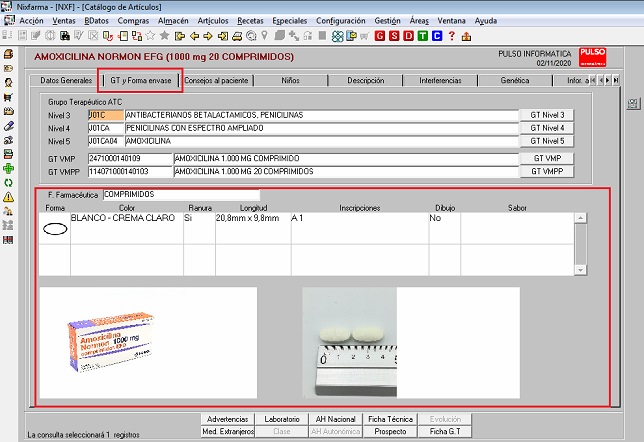This screenshot has height=442, width=644.
Task: Click the yellow warning triangle sidebar icon
Action: (x=8, y=197)
